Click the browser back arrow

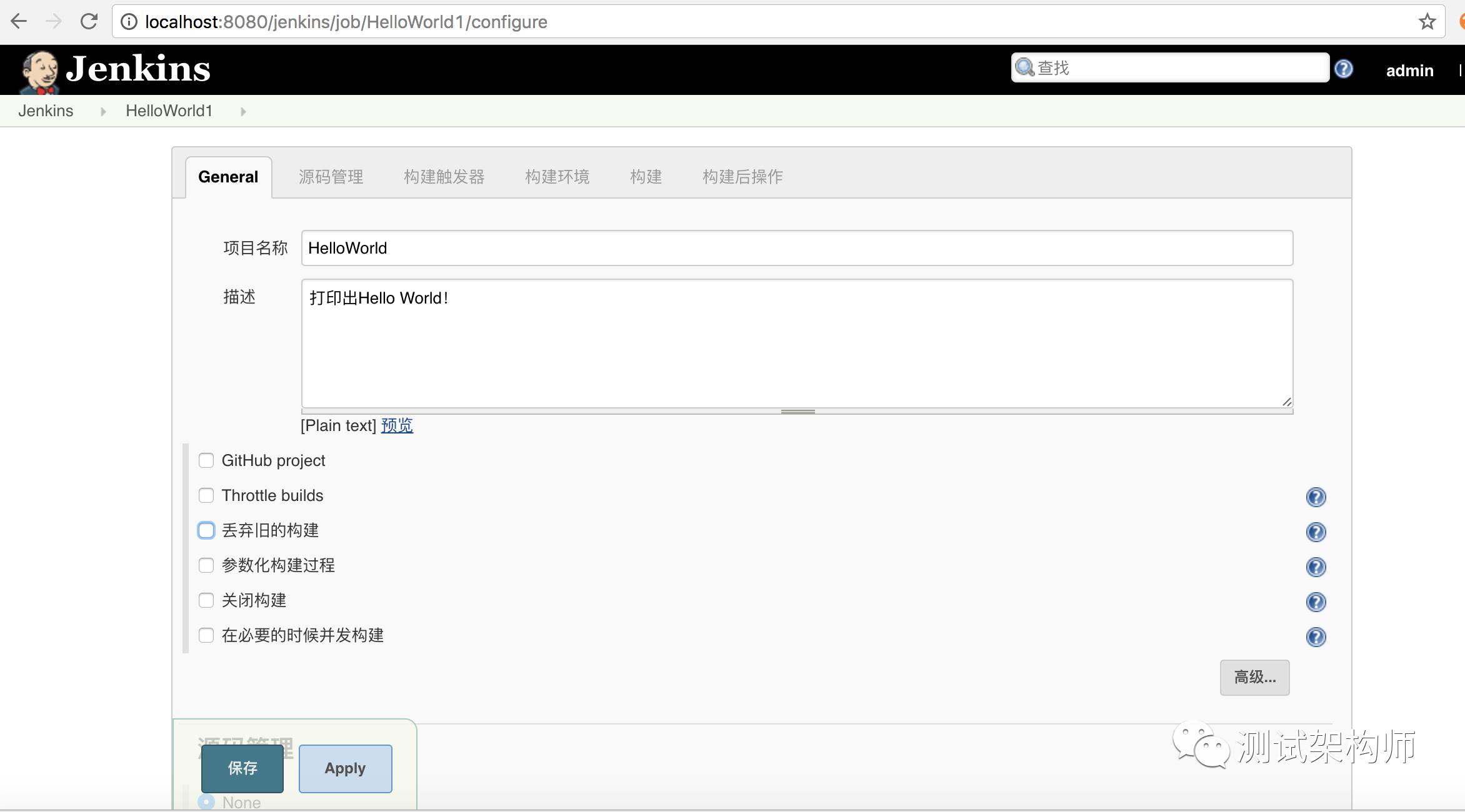tap(19, 22)
